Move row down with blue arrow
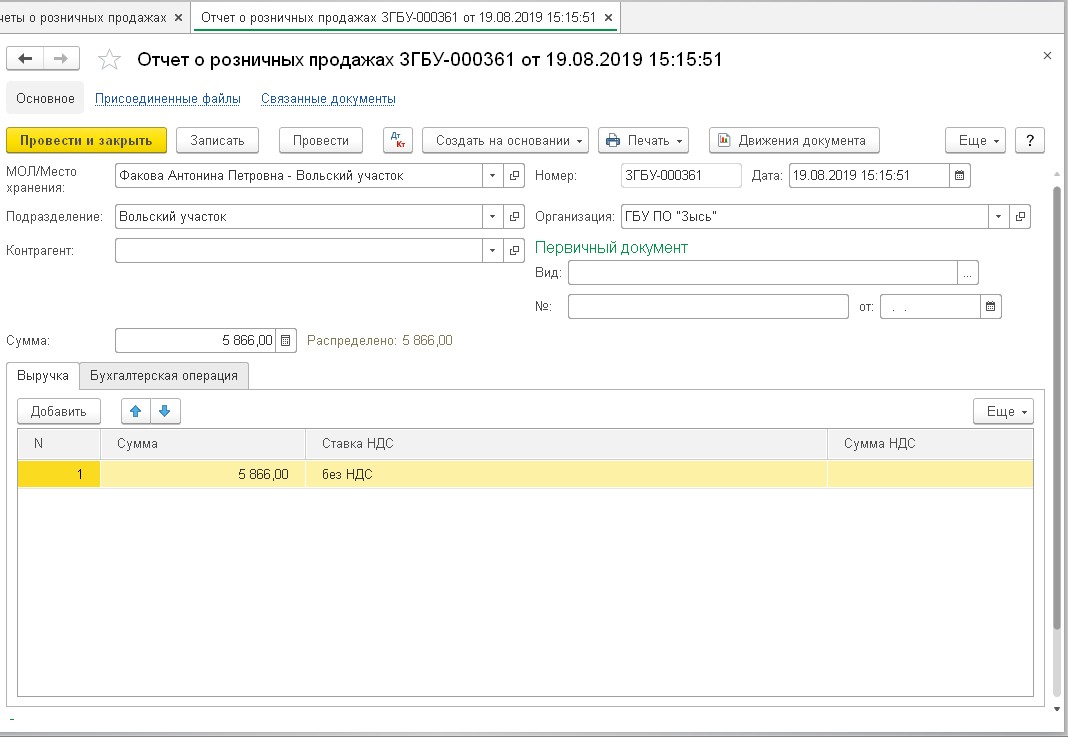 click(x=165, y=411)
